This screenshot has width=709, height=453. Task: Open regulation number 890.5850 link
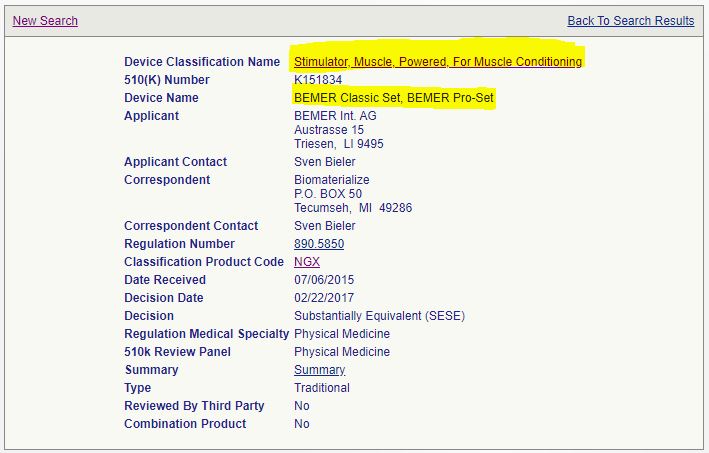pos(320,244)
